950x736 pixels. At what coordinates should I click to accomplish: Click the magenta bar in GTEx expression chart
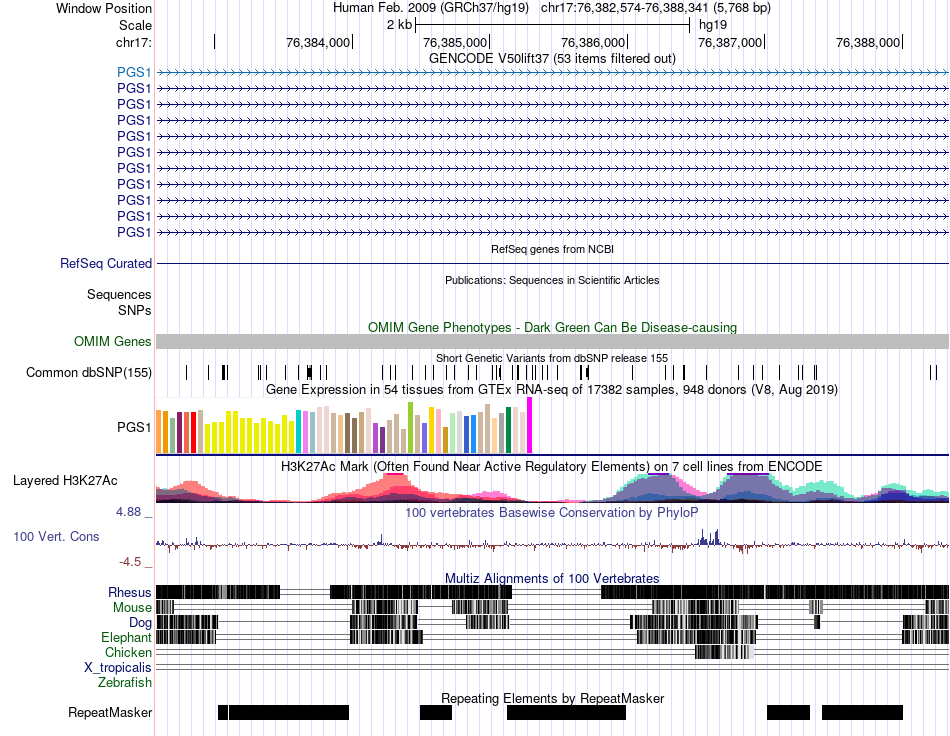click(x=530, y=425)
